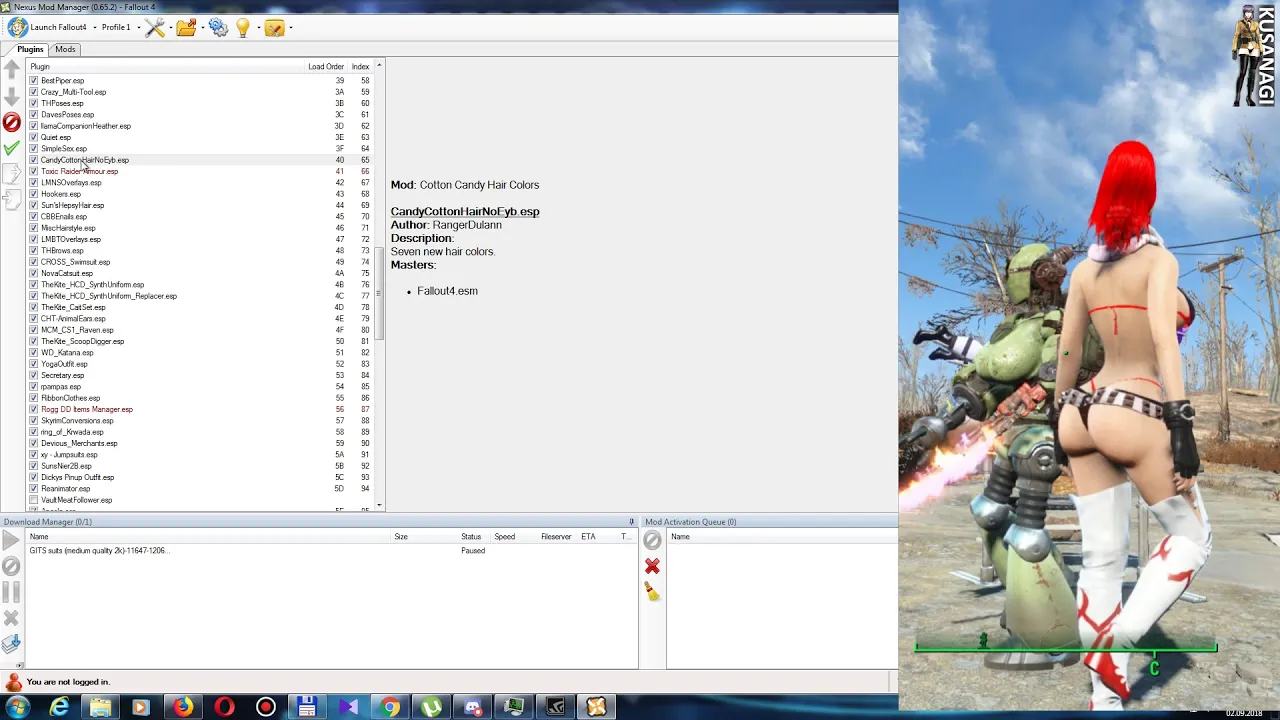Select the llamaCompanionHeather.esp plugin row
Viewport: 1280px width, 720px height.
pos(200,126)
